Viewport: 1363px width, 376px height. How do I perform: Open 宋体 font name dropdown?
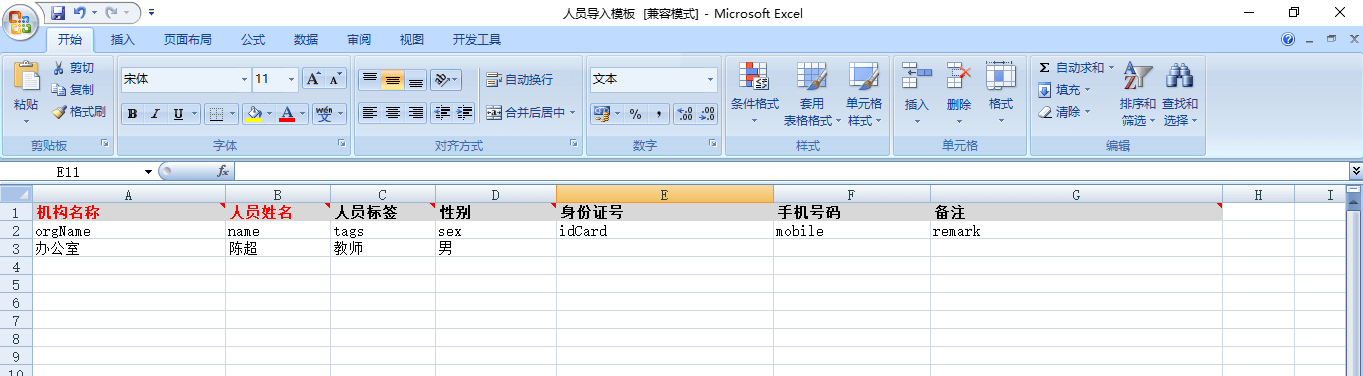point(244,79)
